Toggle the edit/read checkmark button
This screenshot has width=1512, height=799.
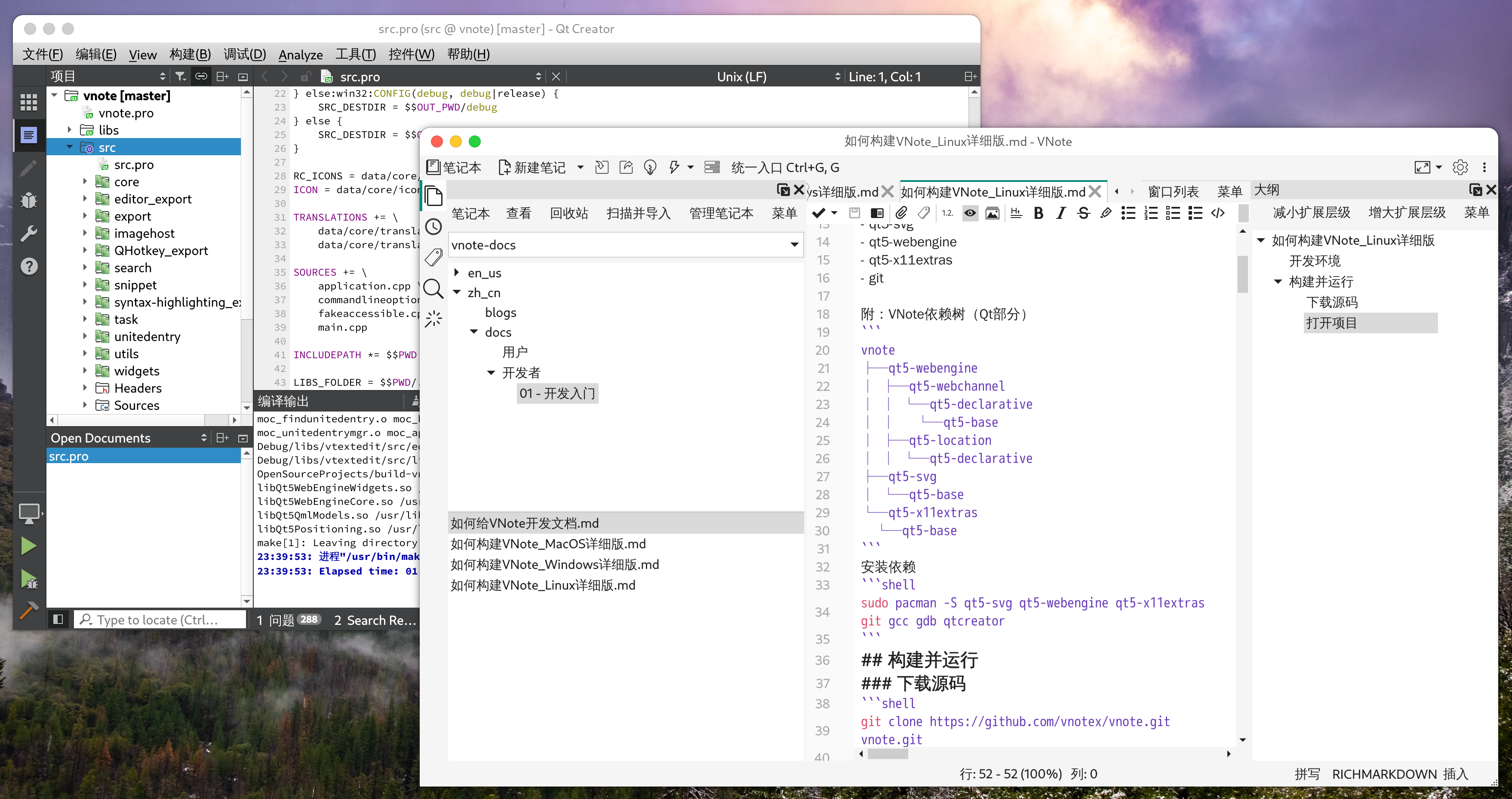819,213
